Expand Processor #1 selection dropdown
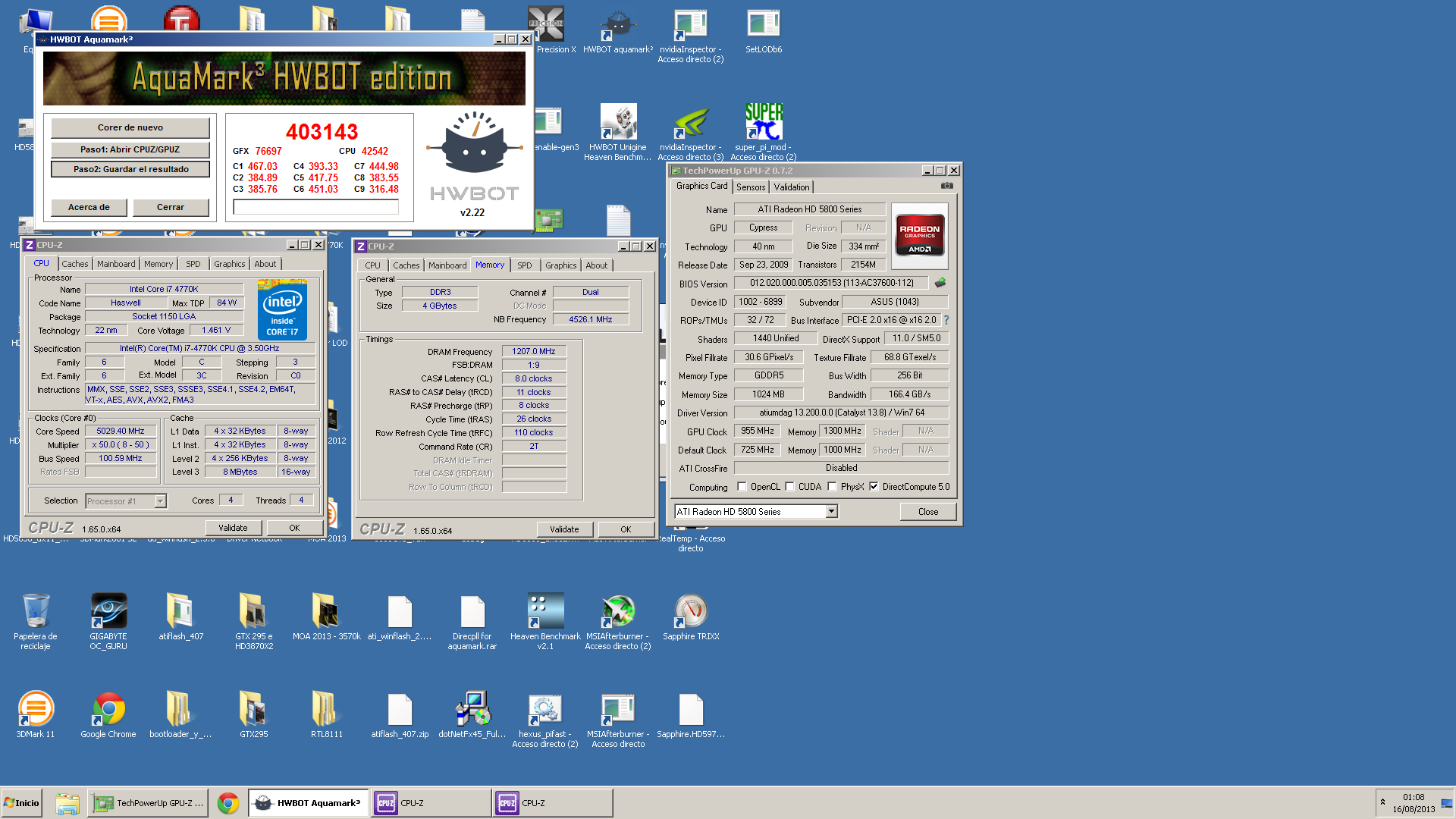 pos(160,500)
